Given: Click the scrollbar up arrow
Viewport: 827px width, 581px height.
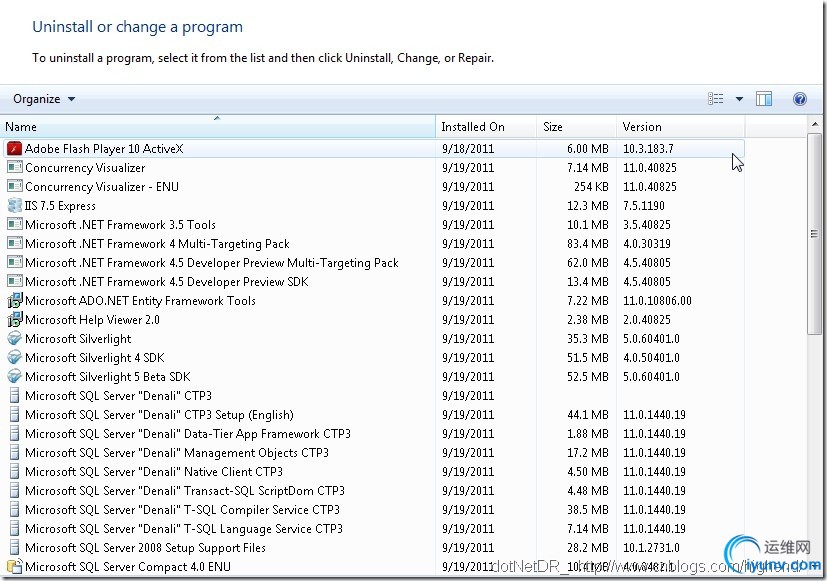Looking at the screenshot, I should pyautogui.click(x=815, y=124).
